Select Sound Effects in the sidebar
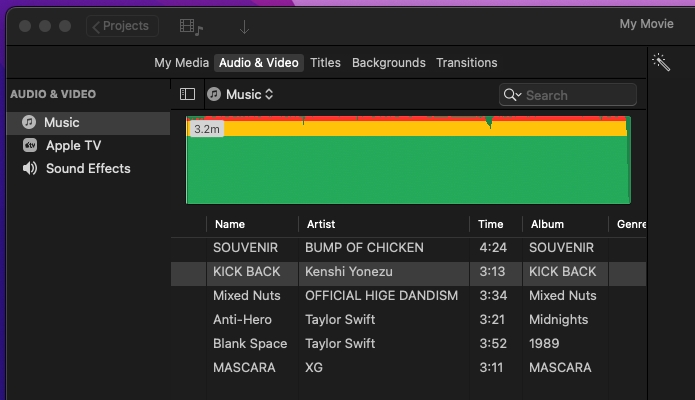 [89, 169]
